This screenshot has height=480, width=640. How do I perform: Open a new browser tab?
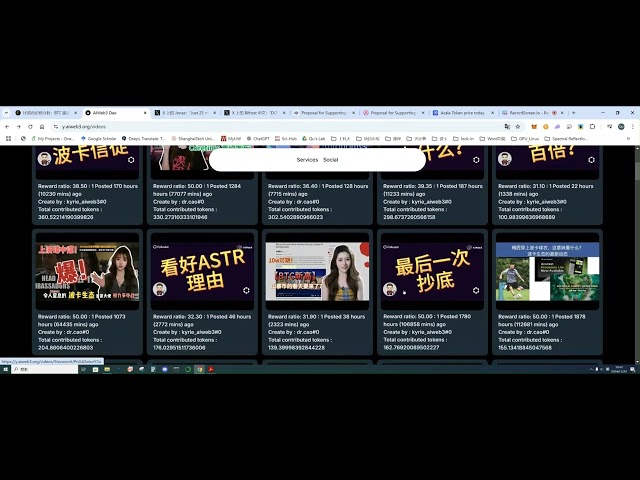573,113
